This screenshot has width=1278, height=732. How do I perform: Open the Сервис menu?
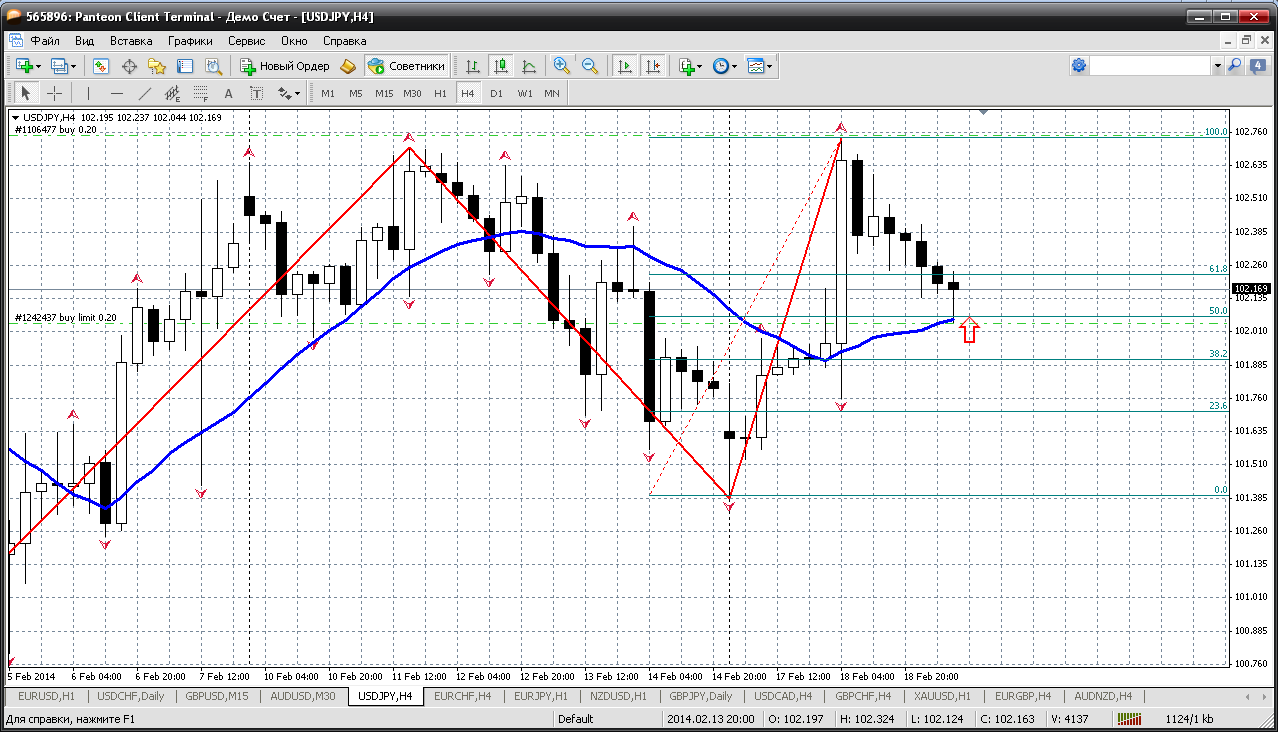point(246,41)
